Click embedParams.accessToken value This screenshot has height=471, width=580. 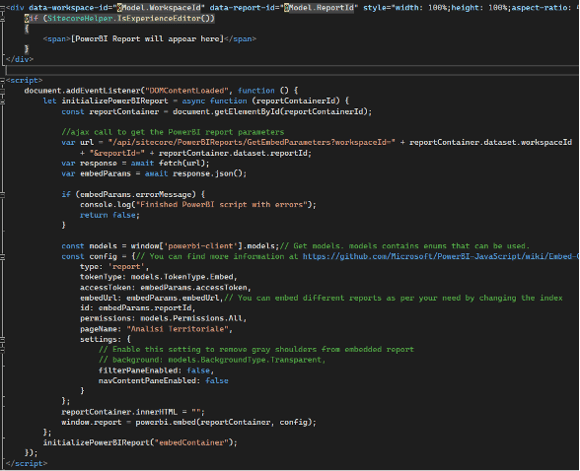click(193, 287)
